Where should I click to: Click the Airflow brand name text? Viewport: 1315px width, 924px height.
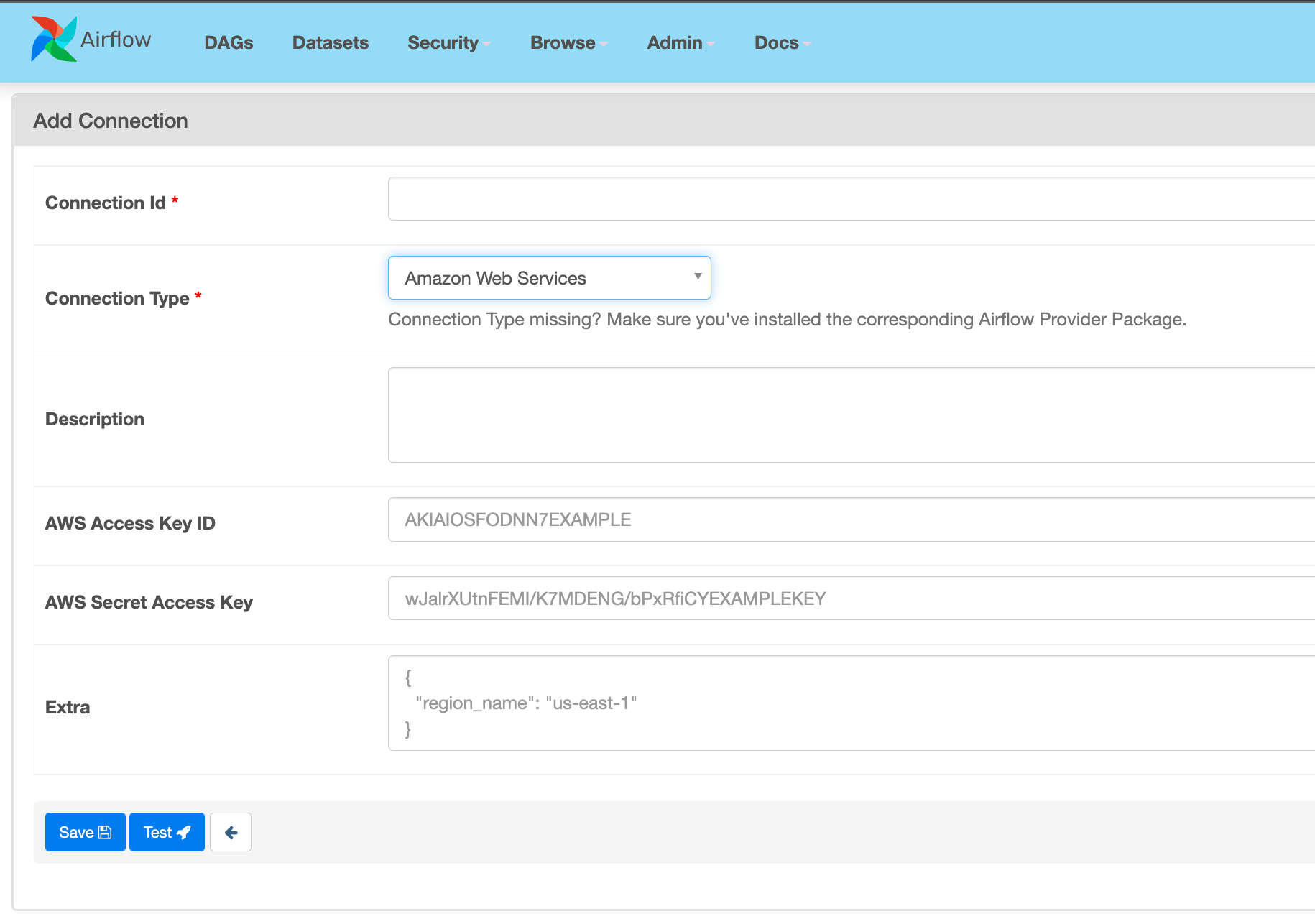pos(116,40)
